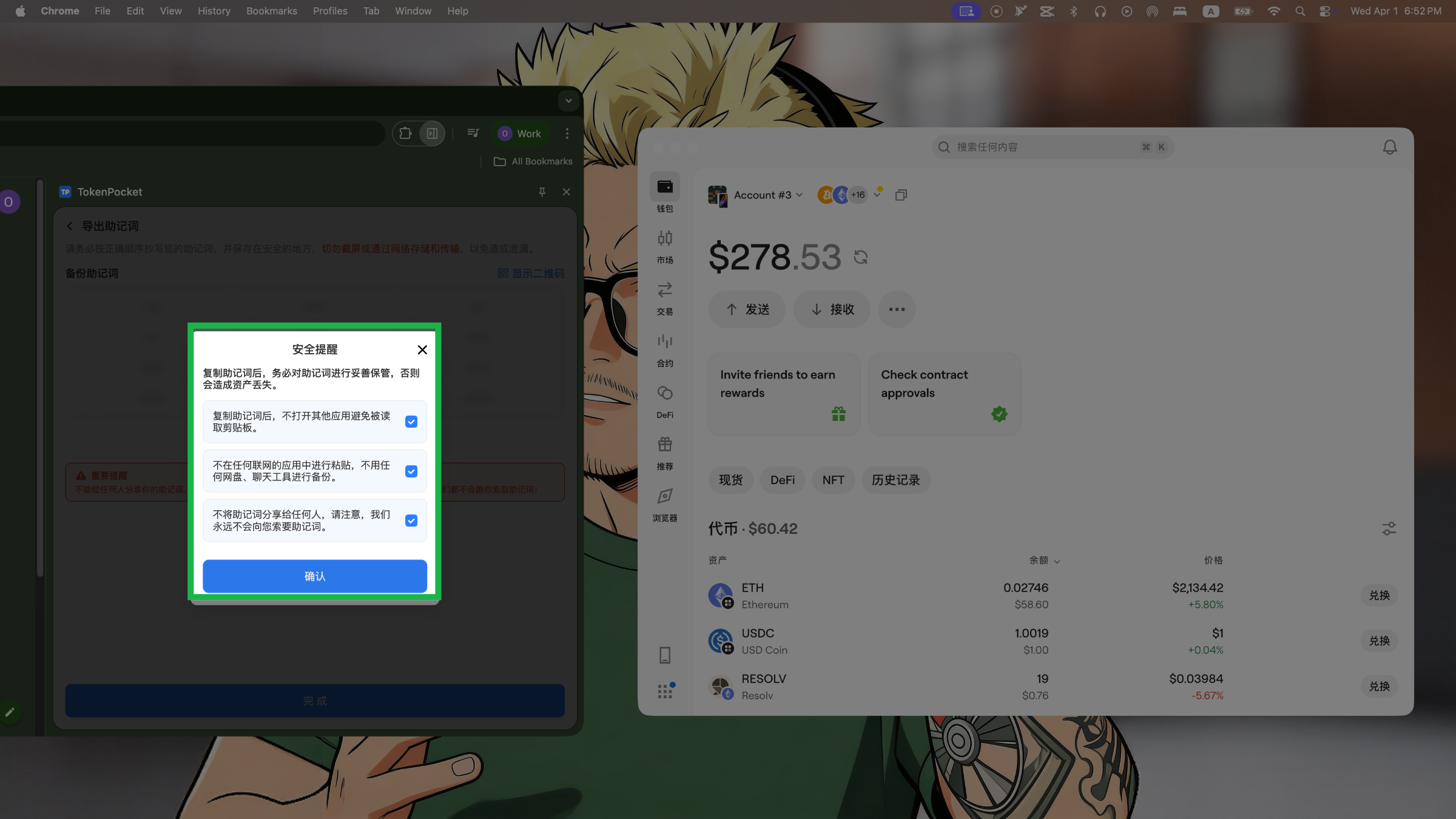Screen dimensions: 1456x819
Task: Click the 确认 button in dialog
Action: [315, 576]
